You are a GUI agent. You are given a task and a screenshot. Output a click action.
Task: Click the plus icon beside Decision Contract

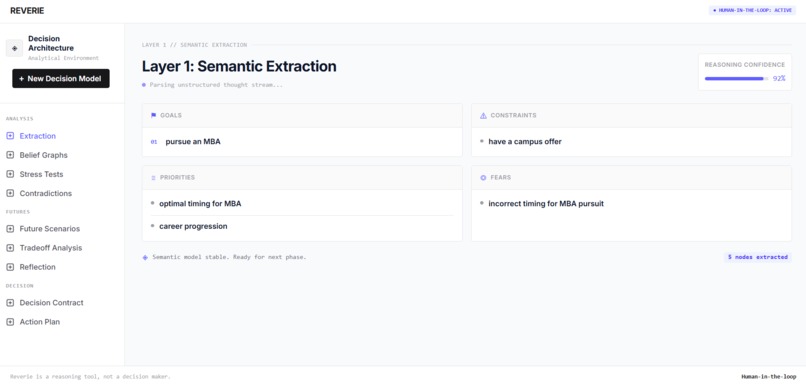10,303
